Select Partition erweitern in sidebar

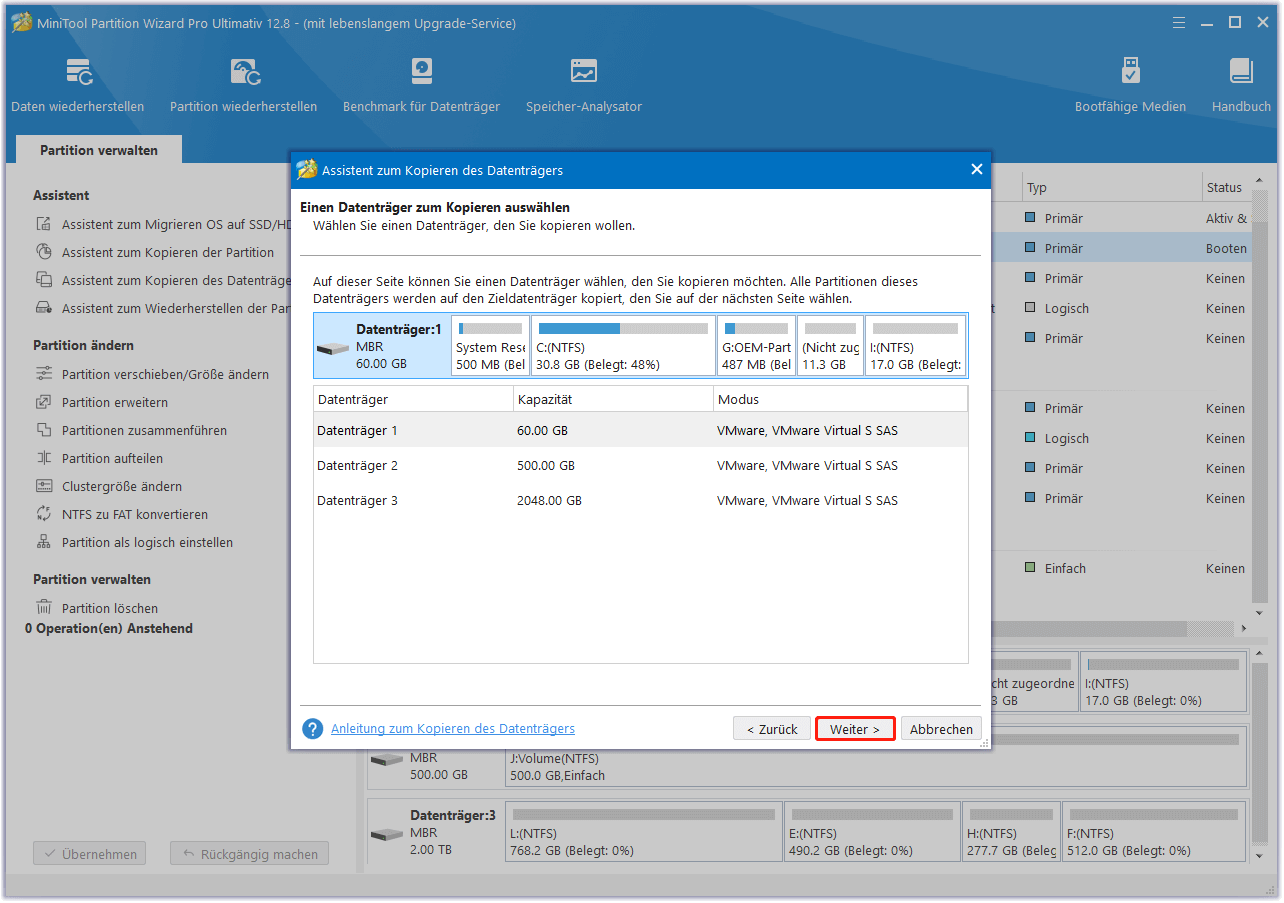(x=115, y=402)
